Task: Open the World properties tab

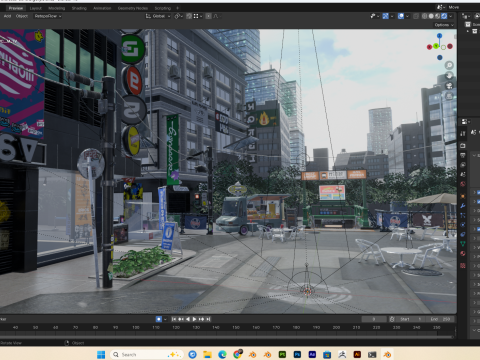Action: pos(463,184)
